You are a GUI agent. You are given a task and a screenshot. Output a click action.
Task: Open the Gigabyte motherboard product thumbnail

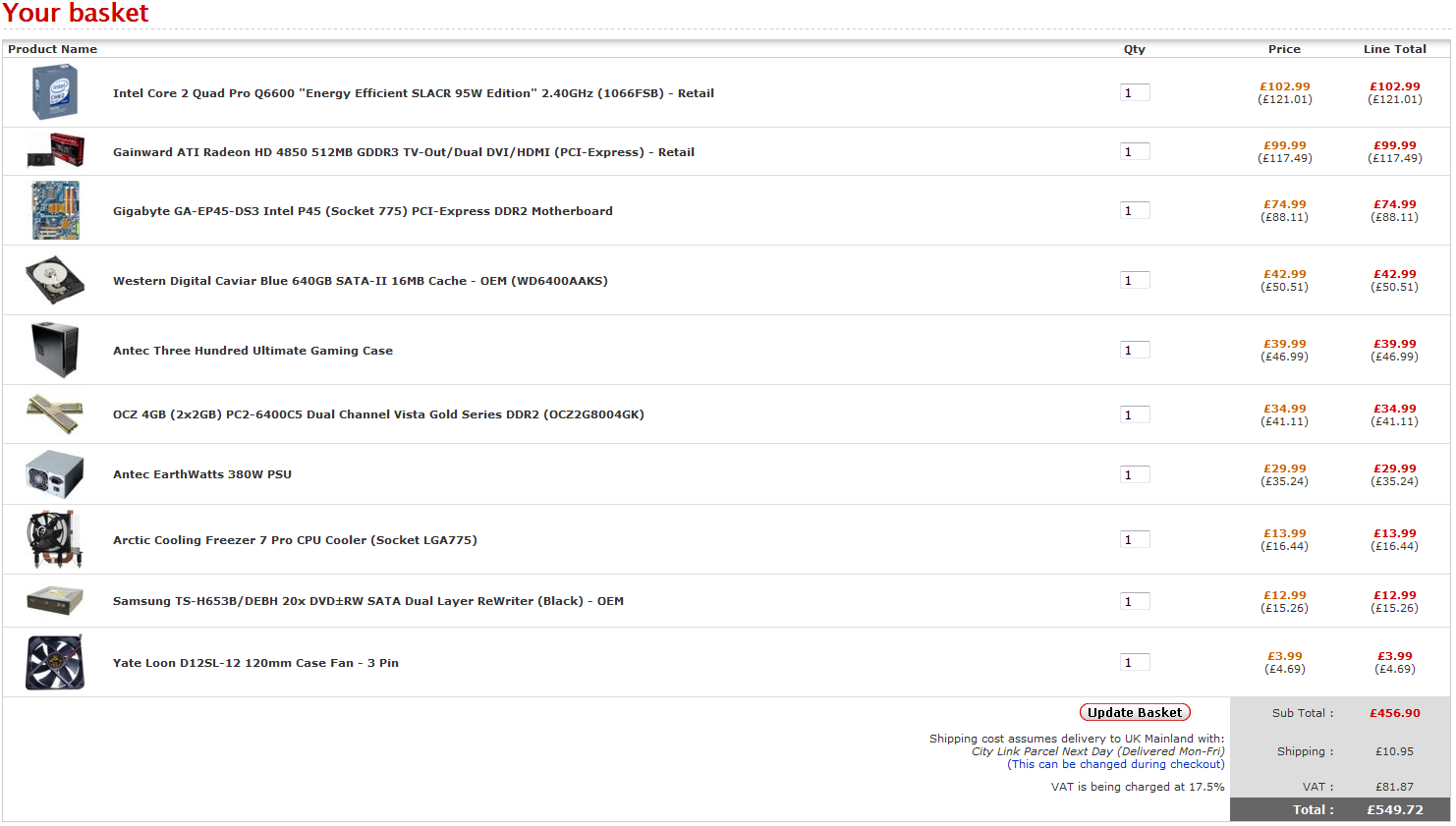click(55, 210)
